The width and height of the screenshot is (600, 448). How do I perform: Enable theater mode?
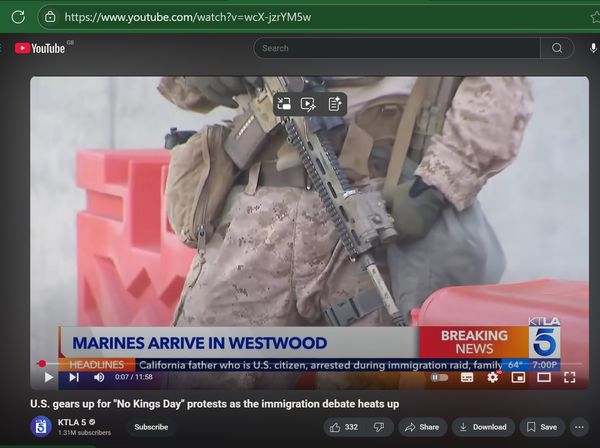544,378
